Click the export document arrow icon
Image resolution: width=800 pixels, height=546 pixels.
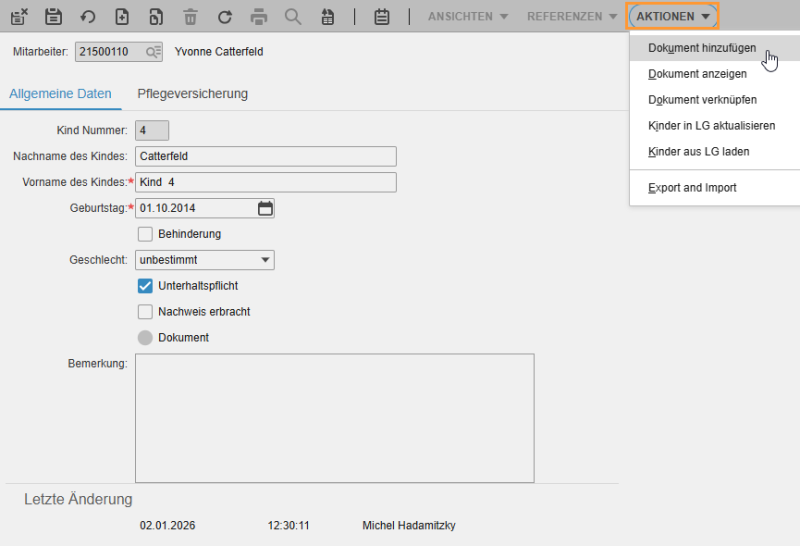click(328, 17)
